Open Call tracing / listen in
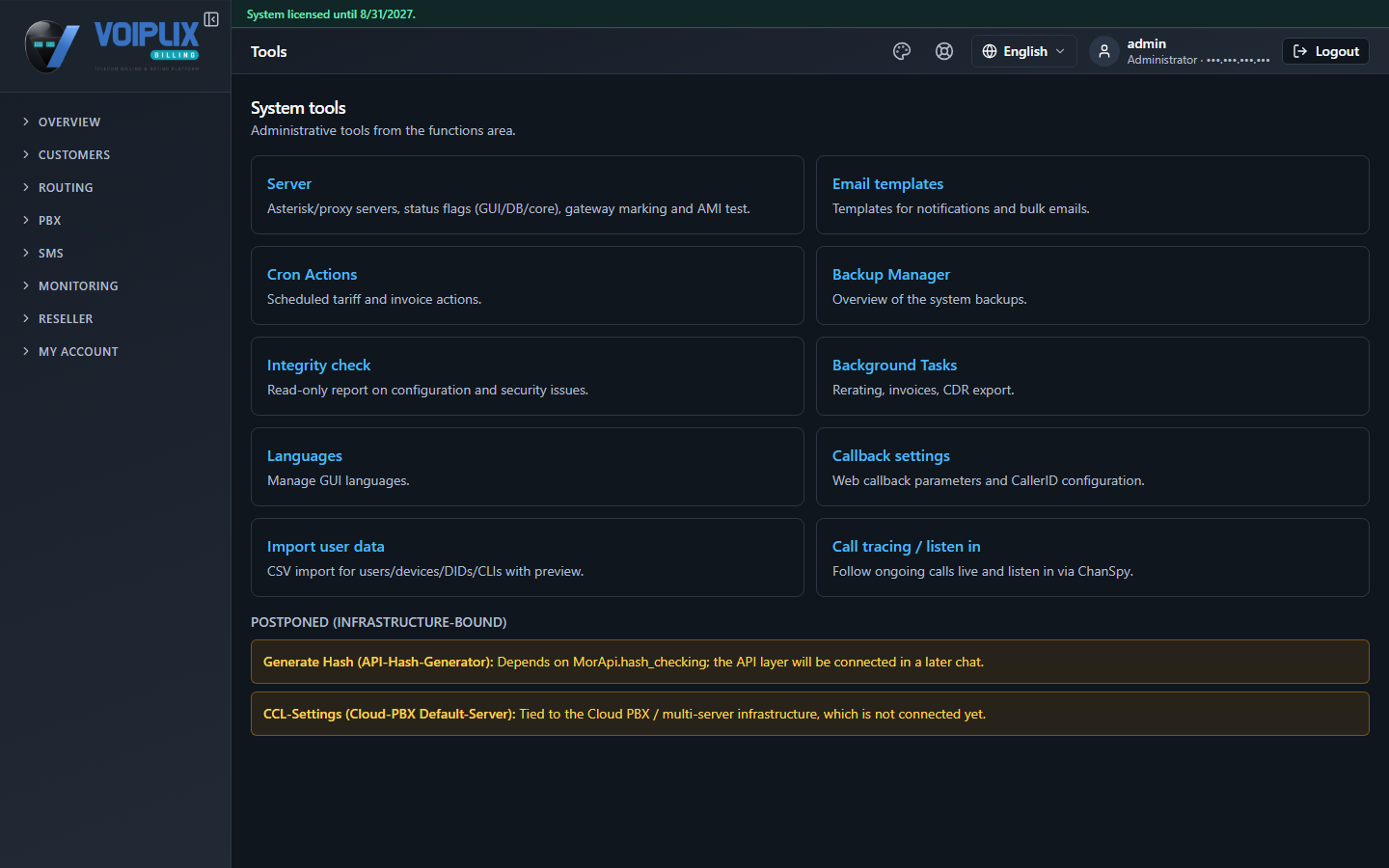This screenshot has width=1389, height=868. [1093, 557]
